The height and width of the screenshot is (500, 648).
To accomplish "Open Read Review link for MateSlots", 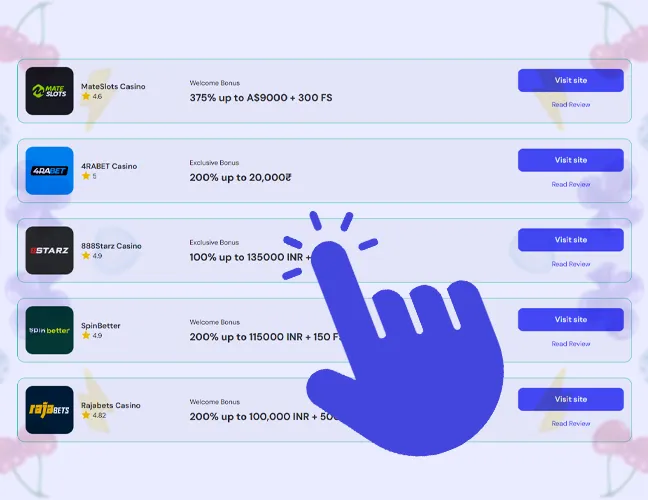I will (571, 104).
